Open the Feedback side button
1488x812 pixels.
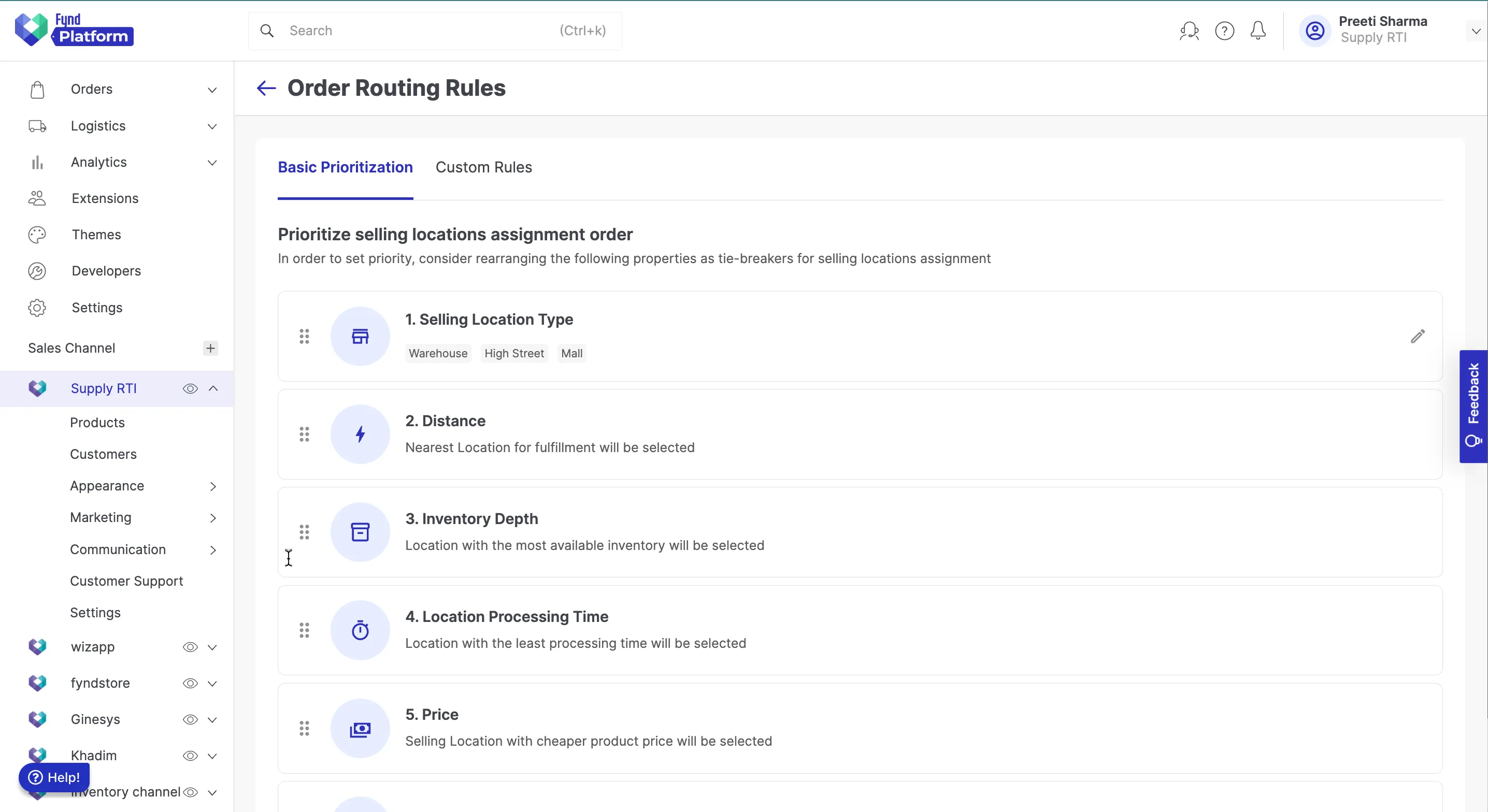pos(1472,406)
